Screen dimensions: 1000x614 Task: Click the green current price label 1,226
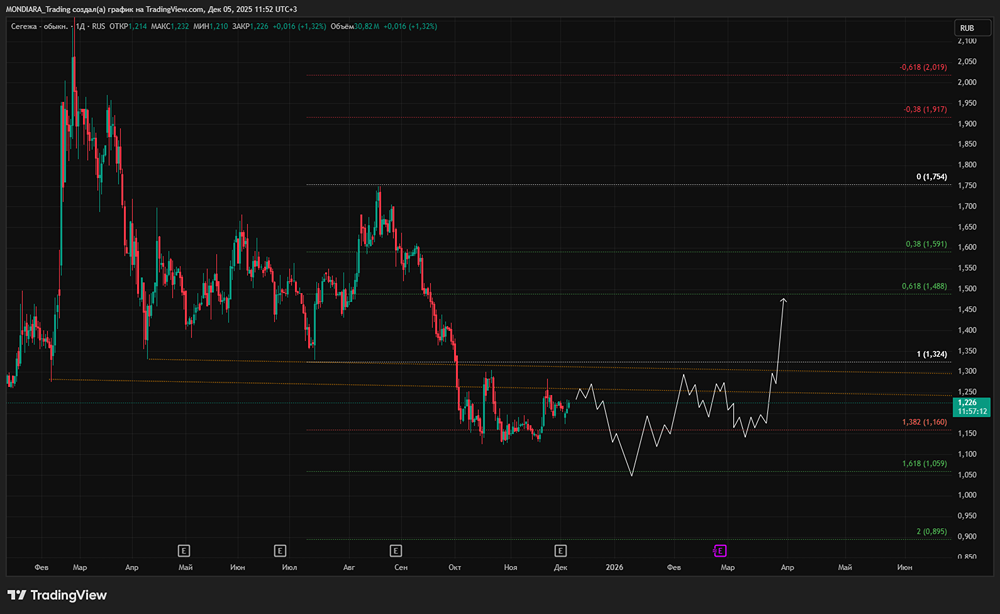966,403
